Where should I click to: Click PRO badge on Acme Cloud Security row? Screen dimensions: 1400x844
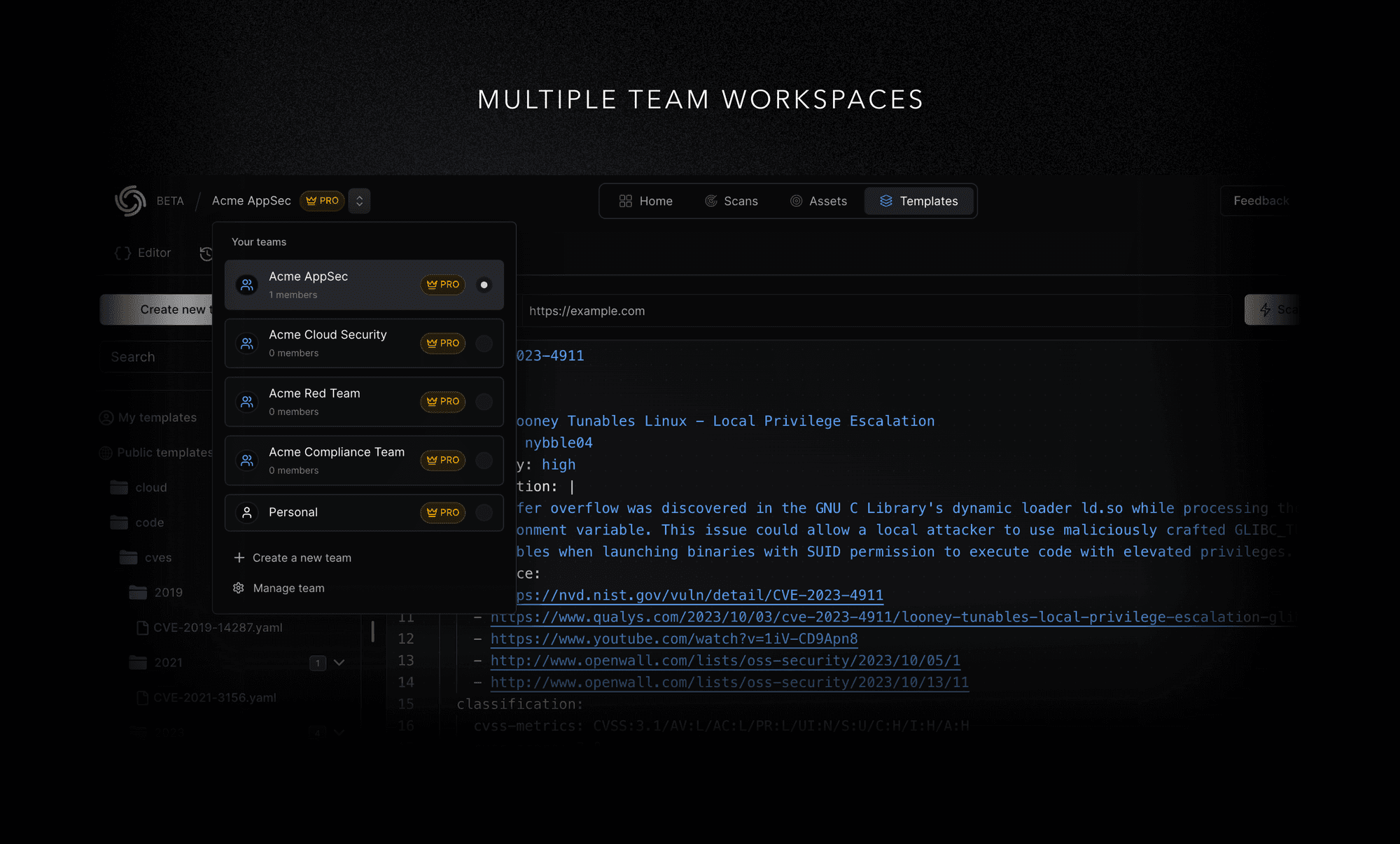pos(443,344)
